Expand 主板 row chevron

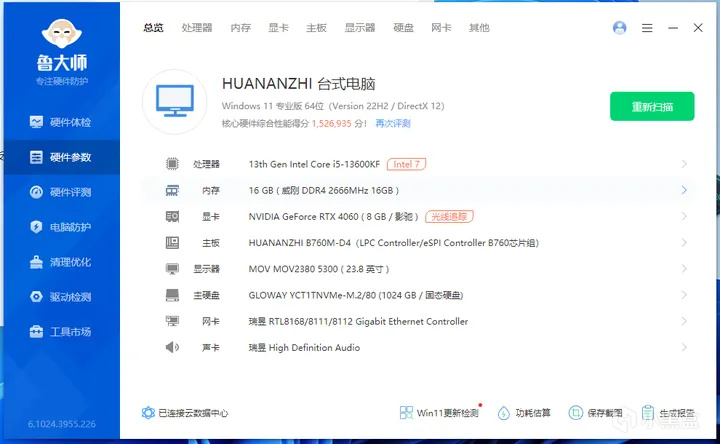tap(684, 242)
